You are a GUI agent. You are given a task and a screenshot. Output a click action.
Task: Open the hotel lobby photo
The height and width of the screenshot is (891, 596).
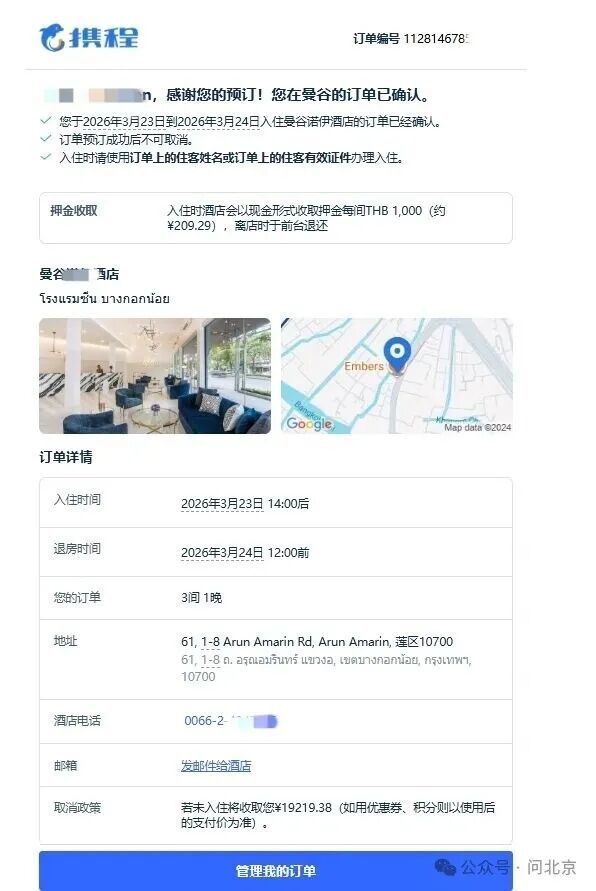click(x=155, y=376)
